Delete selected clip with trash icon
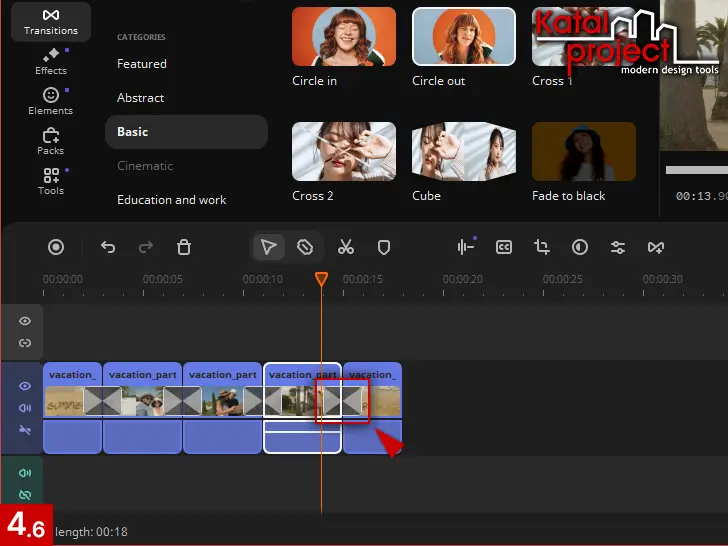The height and width of the screenshot is (546, 728). click(184, 247)
